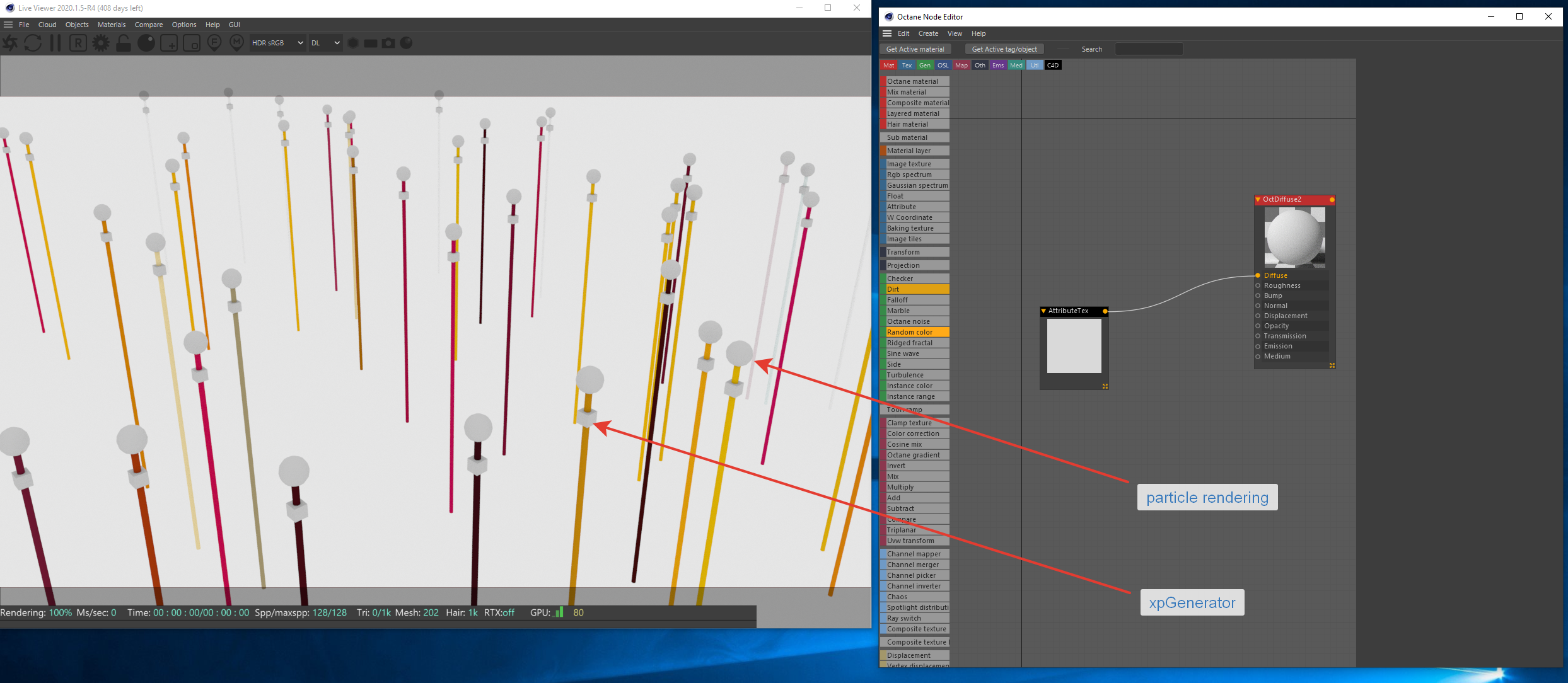Click the Get Active tag/object button
1568x683 pixels.
coord(1004,49)
